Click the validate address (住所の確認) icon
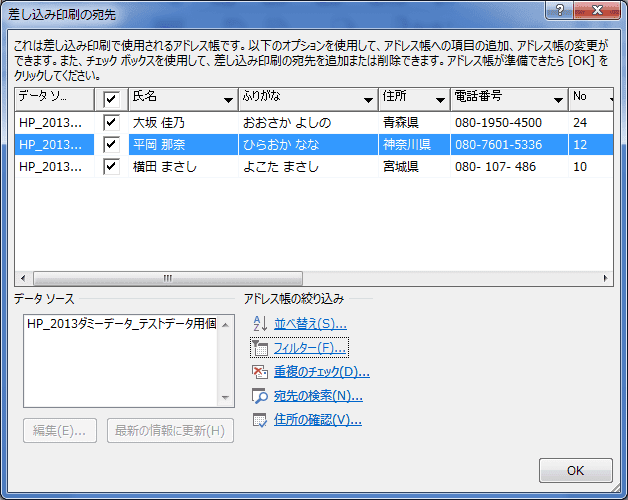The image size is (628, 500). (x=259, y=420)
